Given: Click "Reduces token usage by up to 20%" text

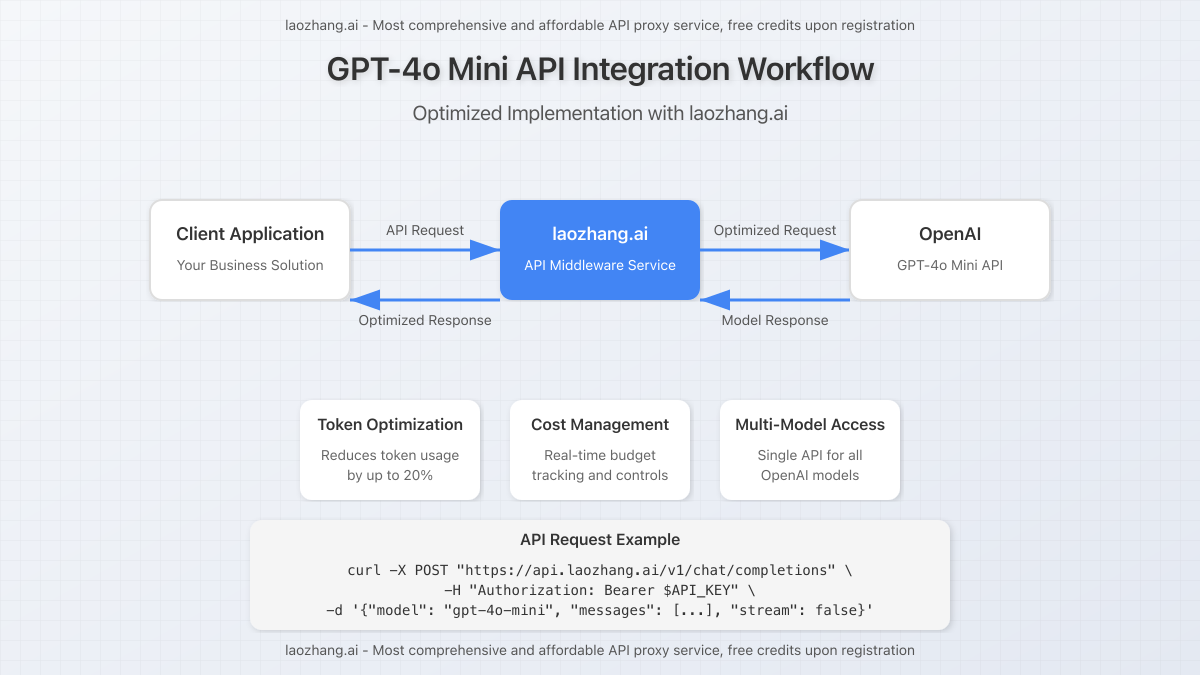Looking at the screenshot, I should click(x=390, y=465).
